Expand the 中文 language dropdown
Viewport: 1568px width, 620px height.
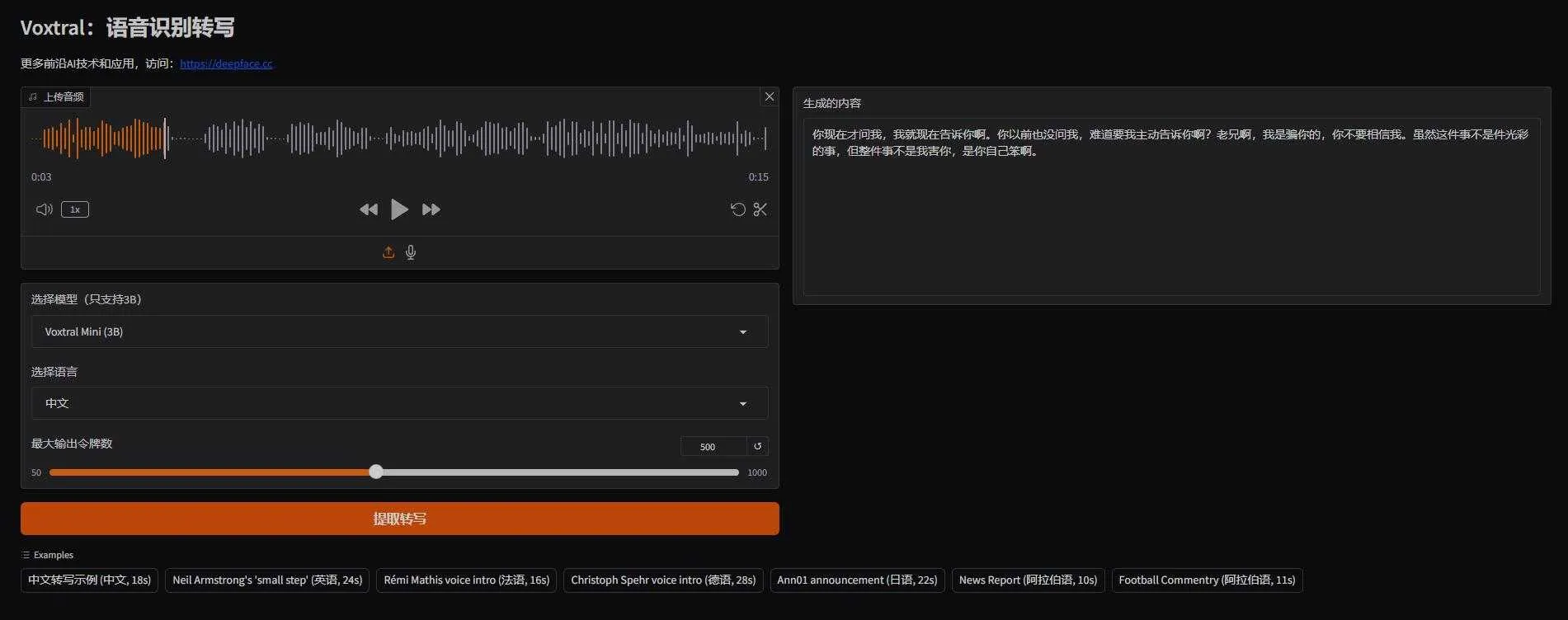click(399, 403)
